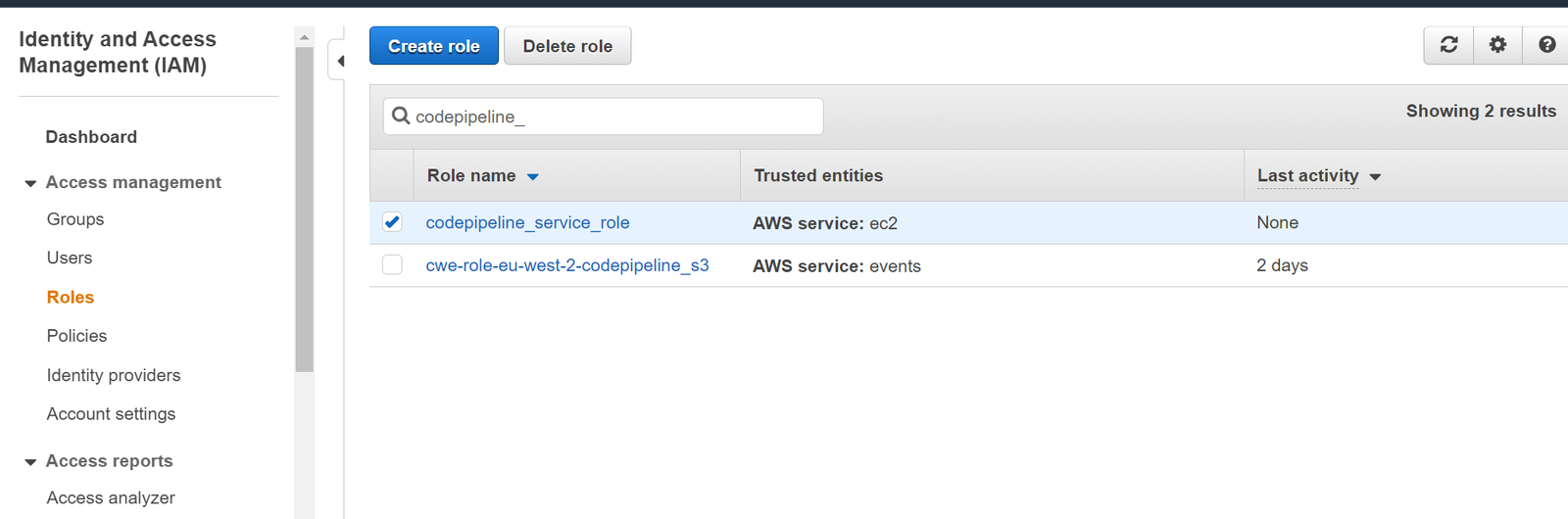This screenshot has height=519, width=1568.
Task: Open cwe-role-eu-west-2-codepipeline_s3 role link
Action: tap(566, 265)
